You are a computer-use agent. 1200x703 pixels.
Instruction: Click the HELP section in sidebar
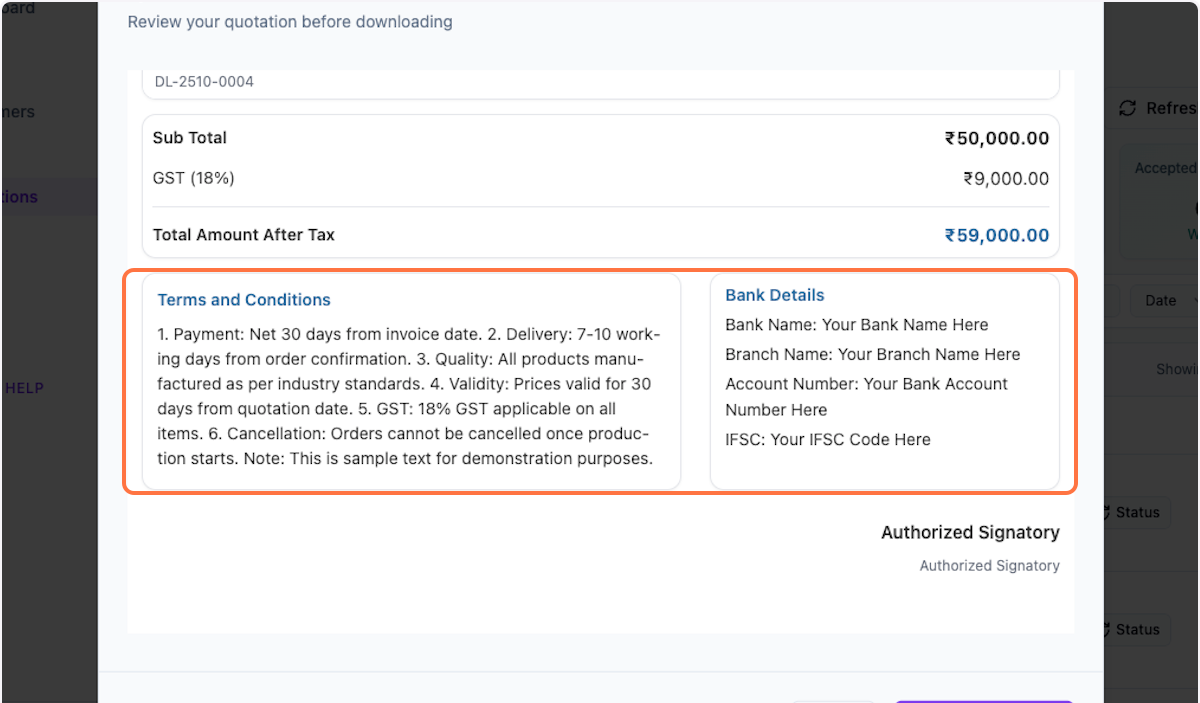(x=24, y=388)
